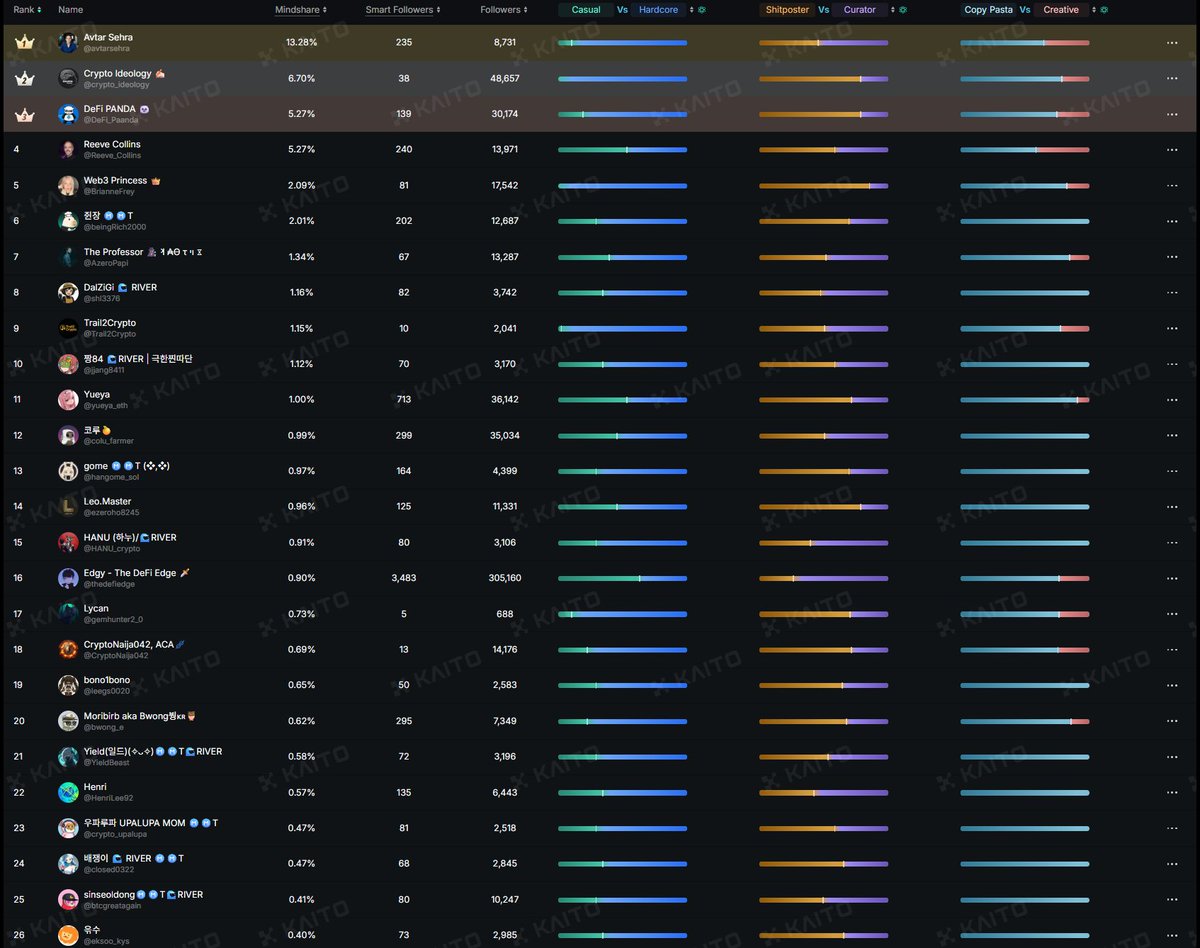The image size is (1200, 948).
Task: Click Trail2Crypto's avatar image
Action: coord(68,328)
